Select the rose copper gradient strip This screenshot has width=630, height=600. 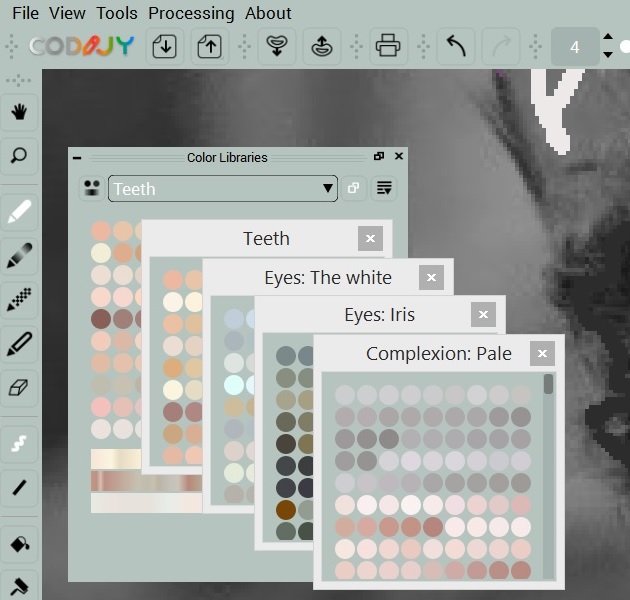146,481
